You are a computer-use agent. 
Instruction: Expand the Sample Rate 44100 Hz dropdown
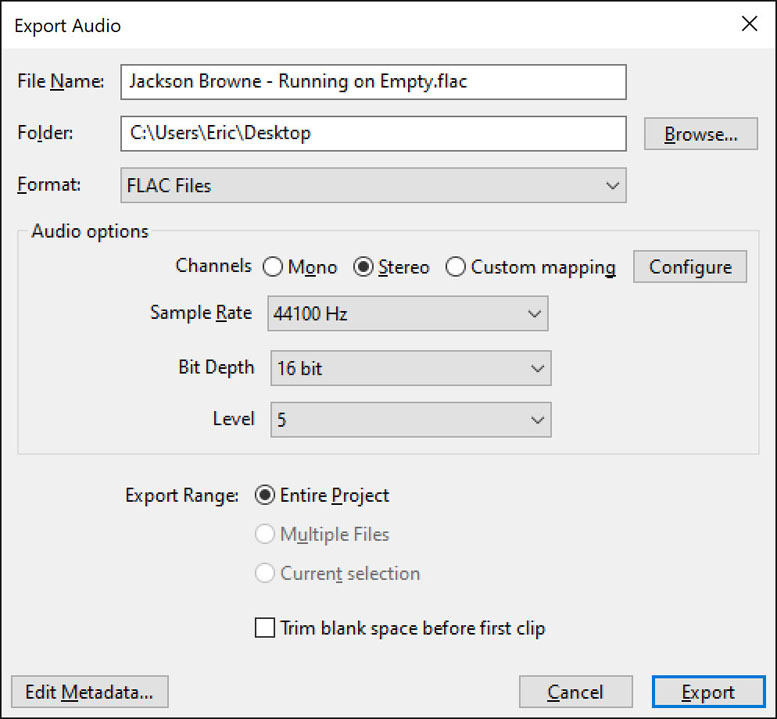[x=408, y=313]
